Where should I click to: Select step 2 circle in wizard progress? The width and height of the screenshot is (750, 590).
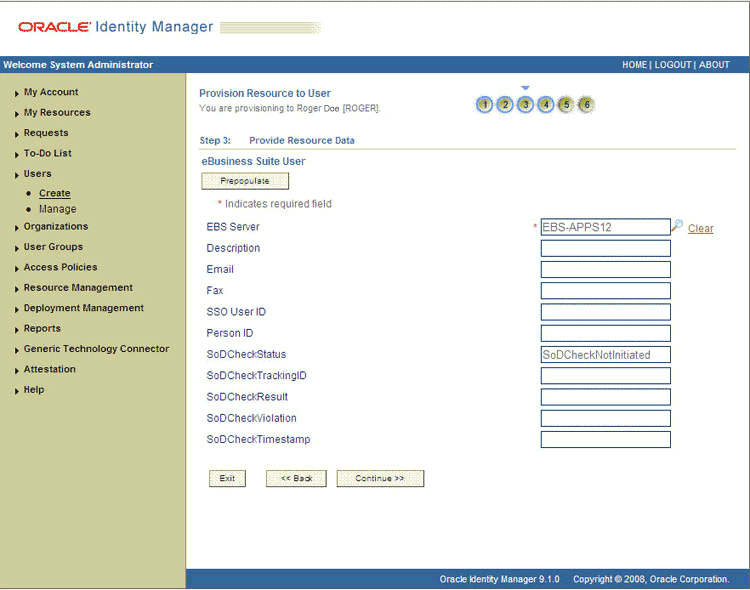pyautogui.click(x=505, y=104)
